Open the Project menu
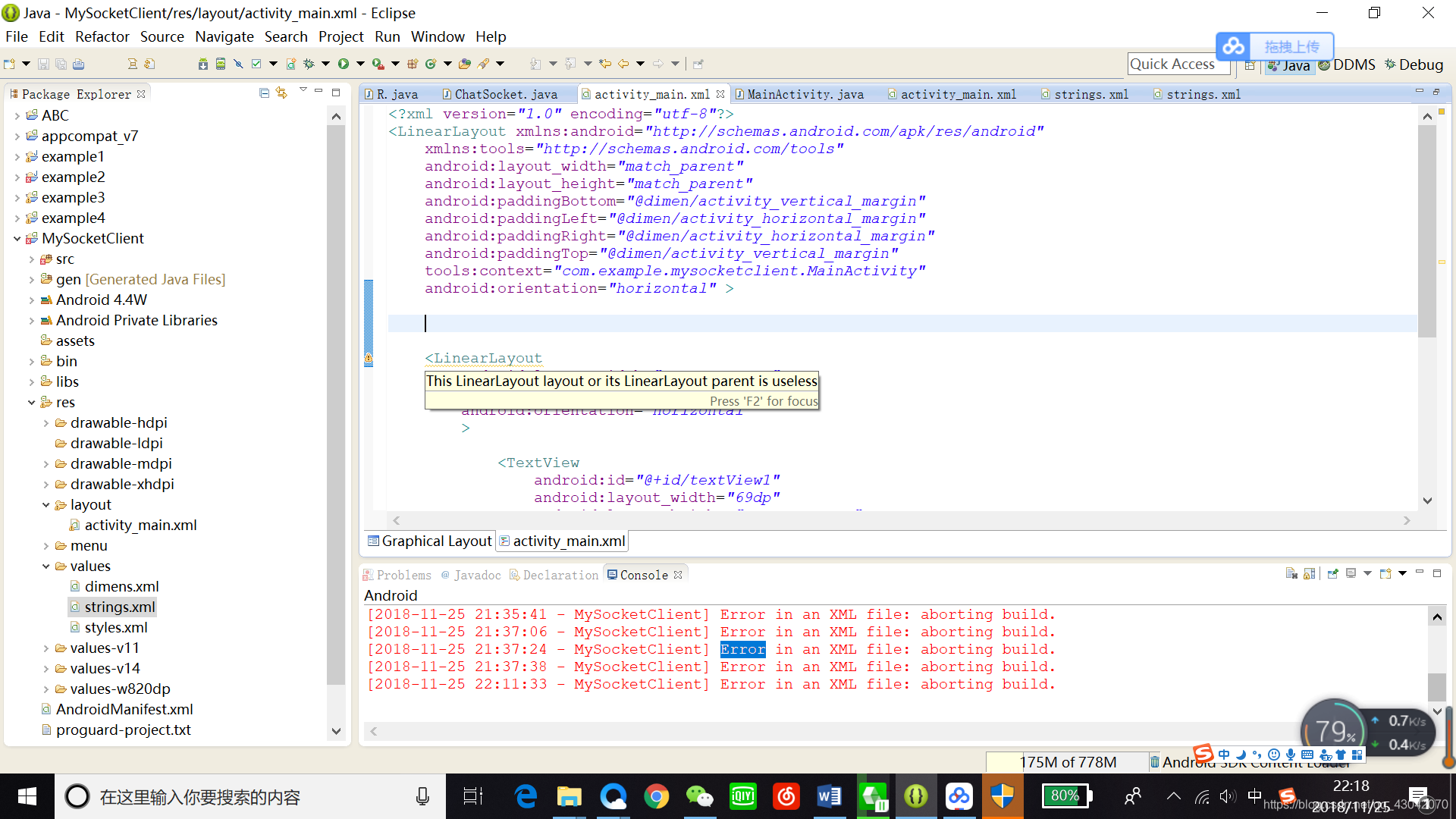The height and width of the screenshot is (819, 1456). tap(340, 36)
